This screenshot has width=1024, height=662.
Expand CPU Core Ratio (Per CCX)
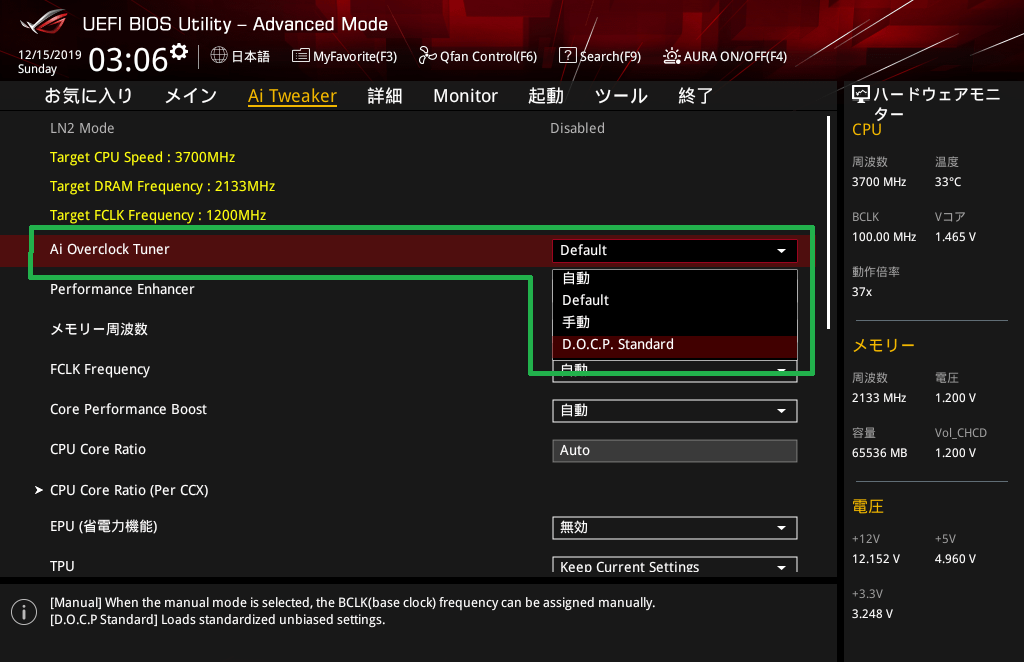click(x=129, y=490)
